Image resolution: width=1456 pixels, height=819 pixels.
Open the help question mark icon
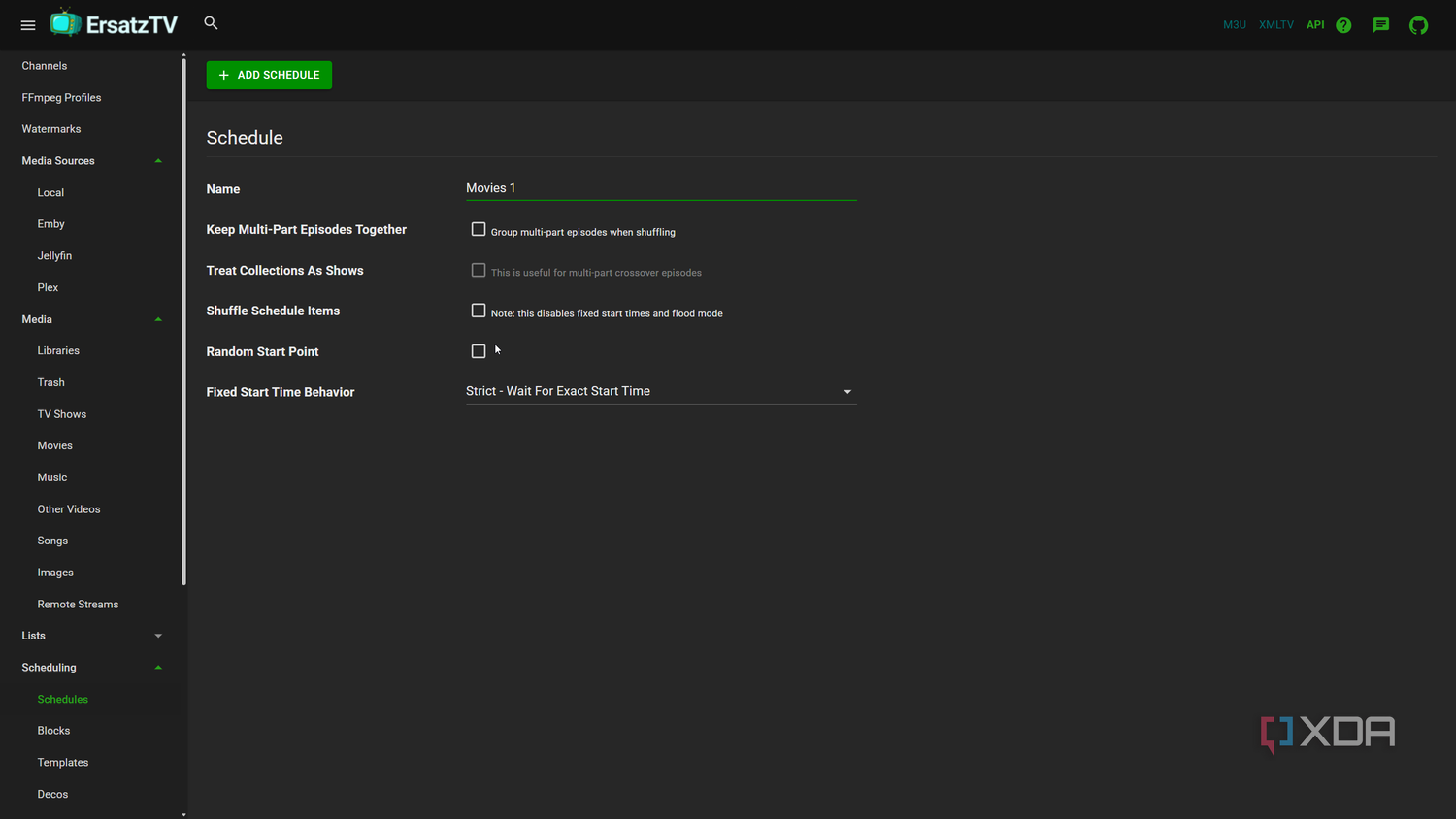[x=1343, y=25]
